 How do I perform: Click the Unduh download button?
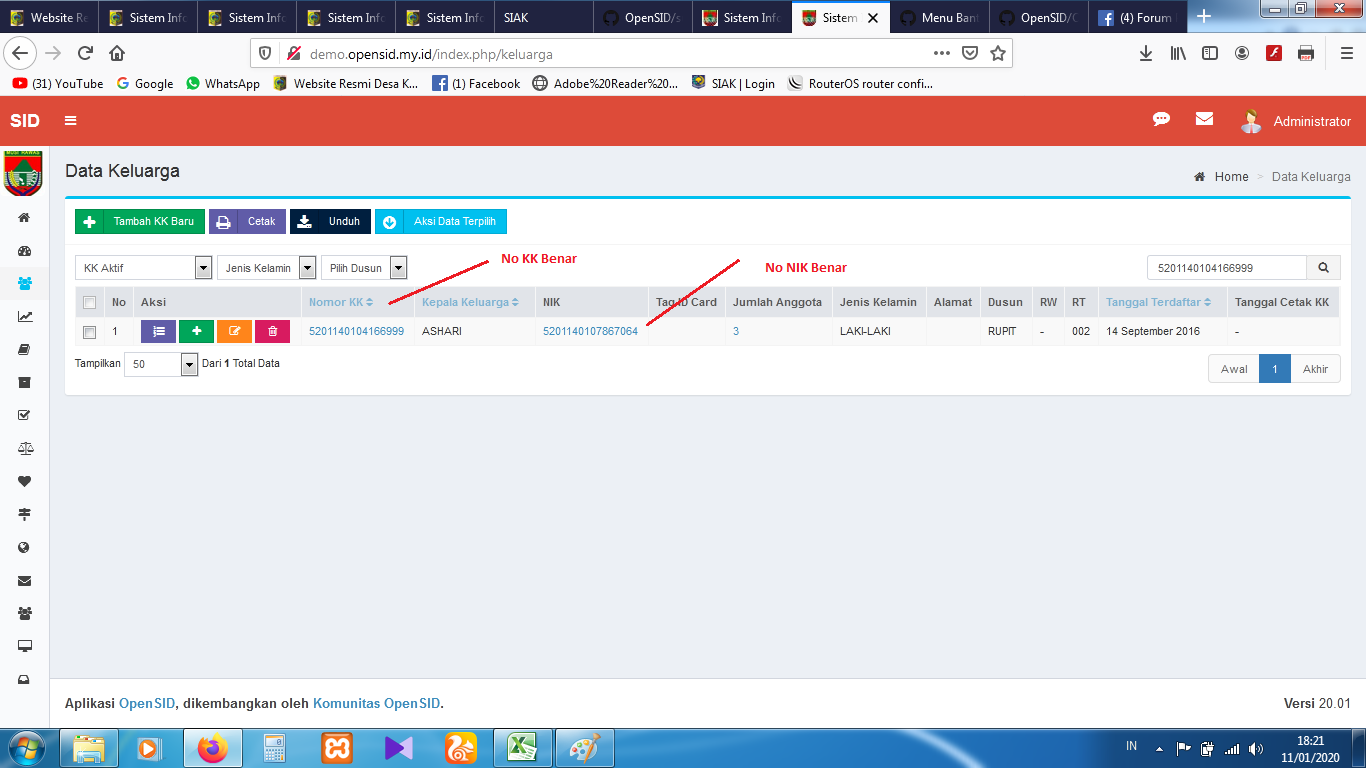point(330,221)
